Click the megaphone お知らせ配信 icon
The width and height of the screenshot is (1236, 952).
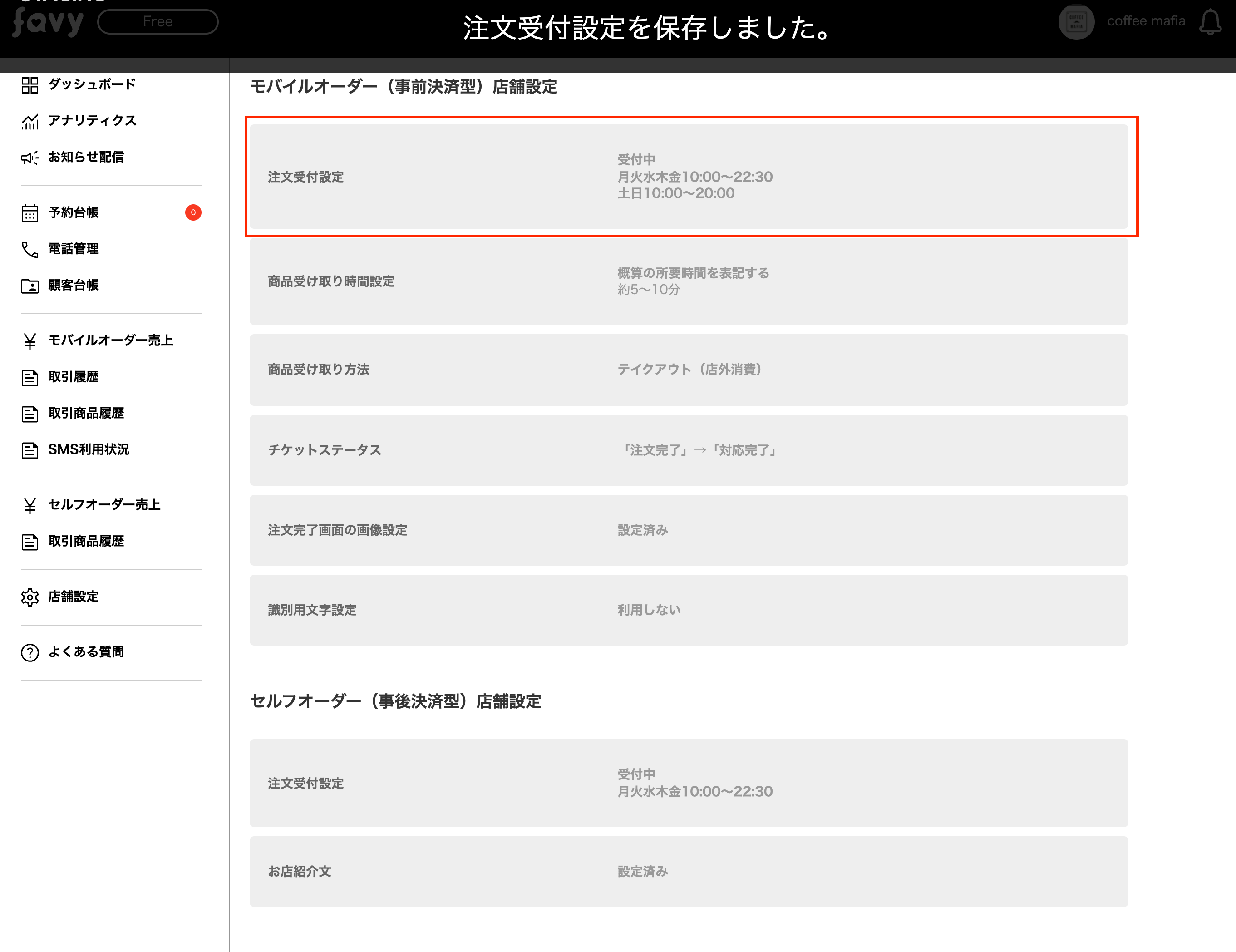pyautogui.click(x=30, y=158)
